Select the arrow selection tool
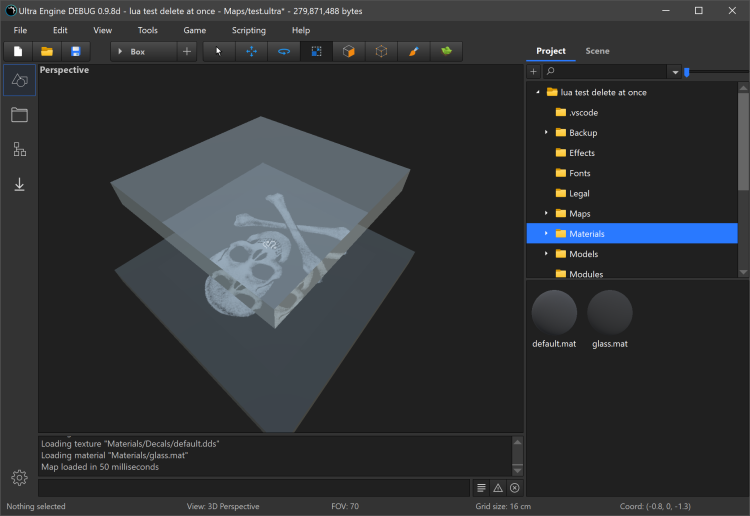750x516 pixels. pos(219,51)
